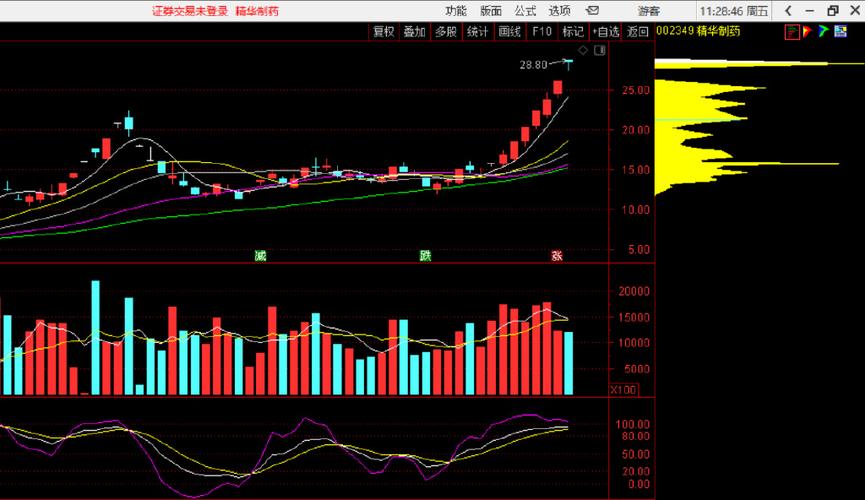Click the green 跌 marker on the chart

click(425, 256)
